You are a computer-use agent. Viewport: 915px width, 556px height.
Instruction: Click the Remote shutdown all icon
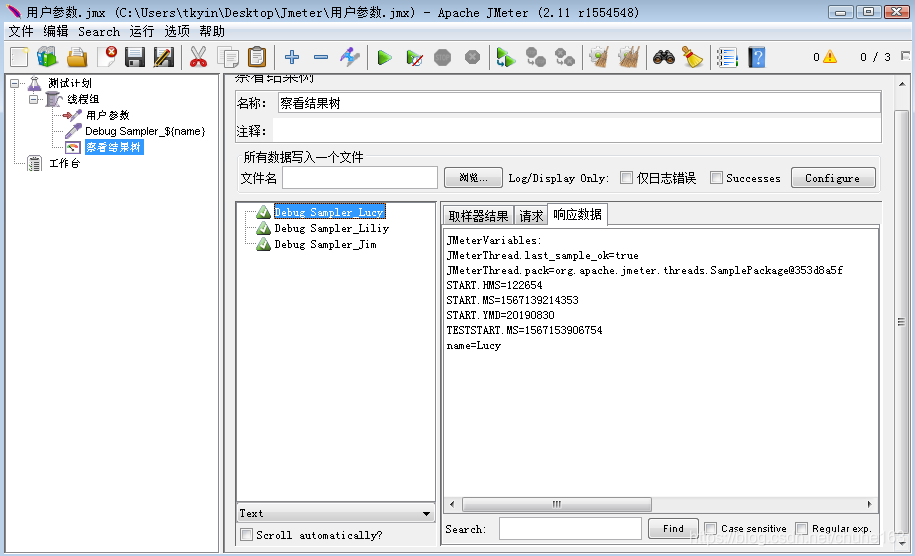[564, 57]
